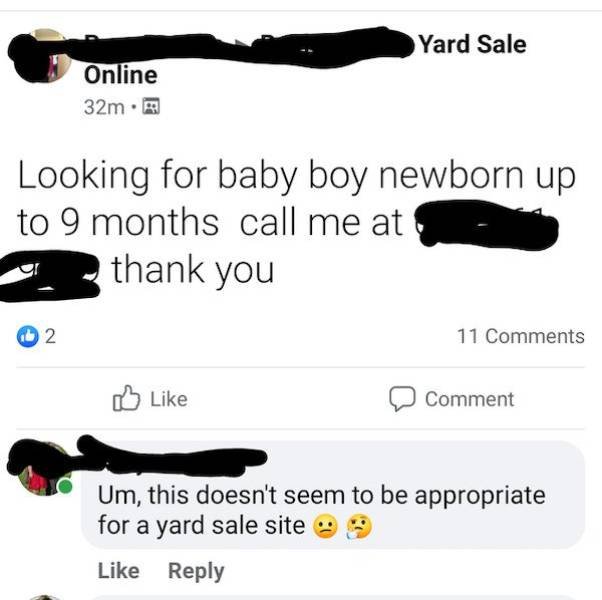Click the confused face emoji in the comment
The width and height of the screenshot is (602, 600).
[x=326, y=526]
